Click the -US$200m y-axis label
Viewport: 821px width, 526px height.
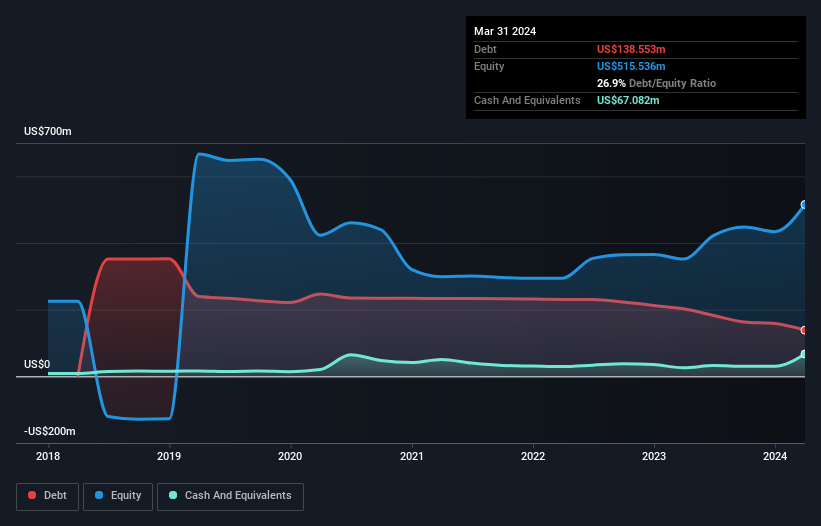point(50,431)
